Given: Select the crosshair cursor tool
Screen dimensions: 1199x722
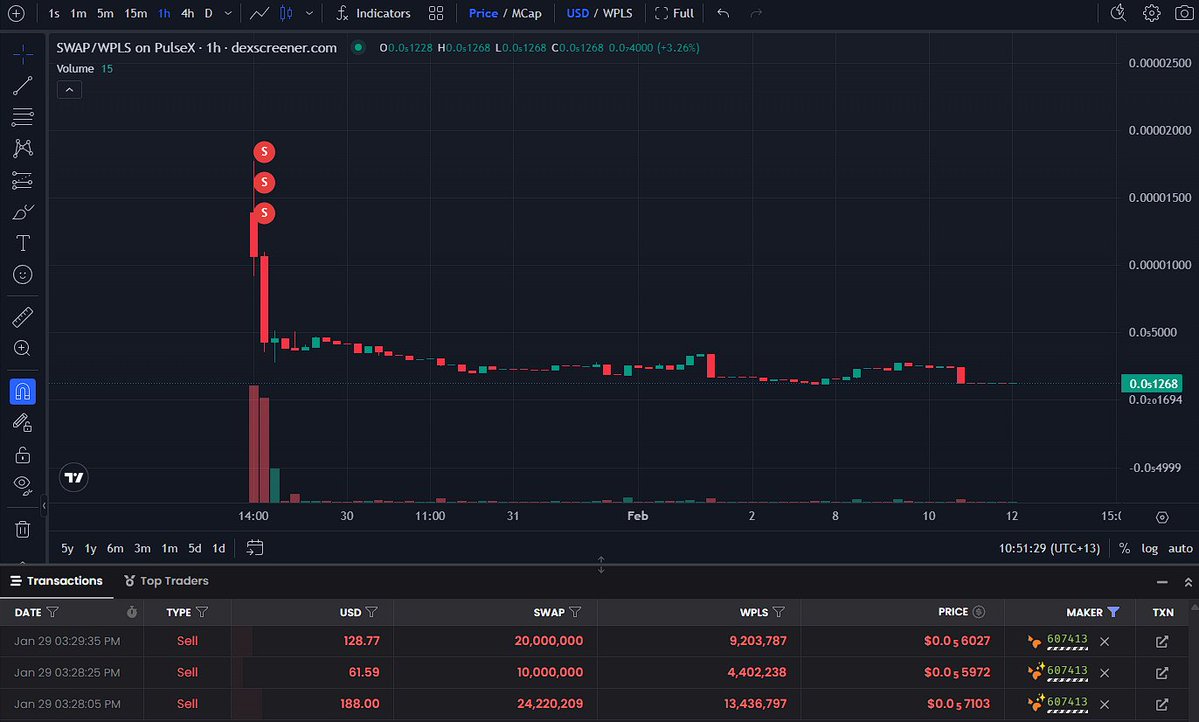Looking at the screenshot, I should [22, 54].
